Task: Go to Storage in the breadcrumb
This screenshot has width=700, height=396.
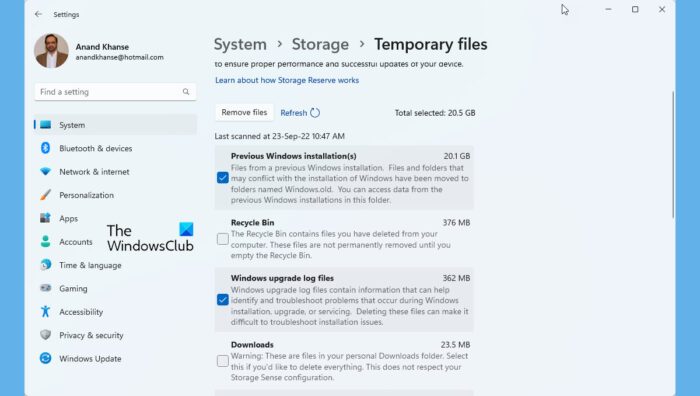Action: (x=320, y=44)
